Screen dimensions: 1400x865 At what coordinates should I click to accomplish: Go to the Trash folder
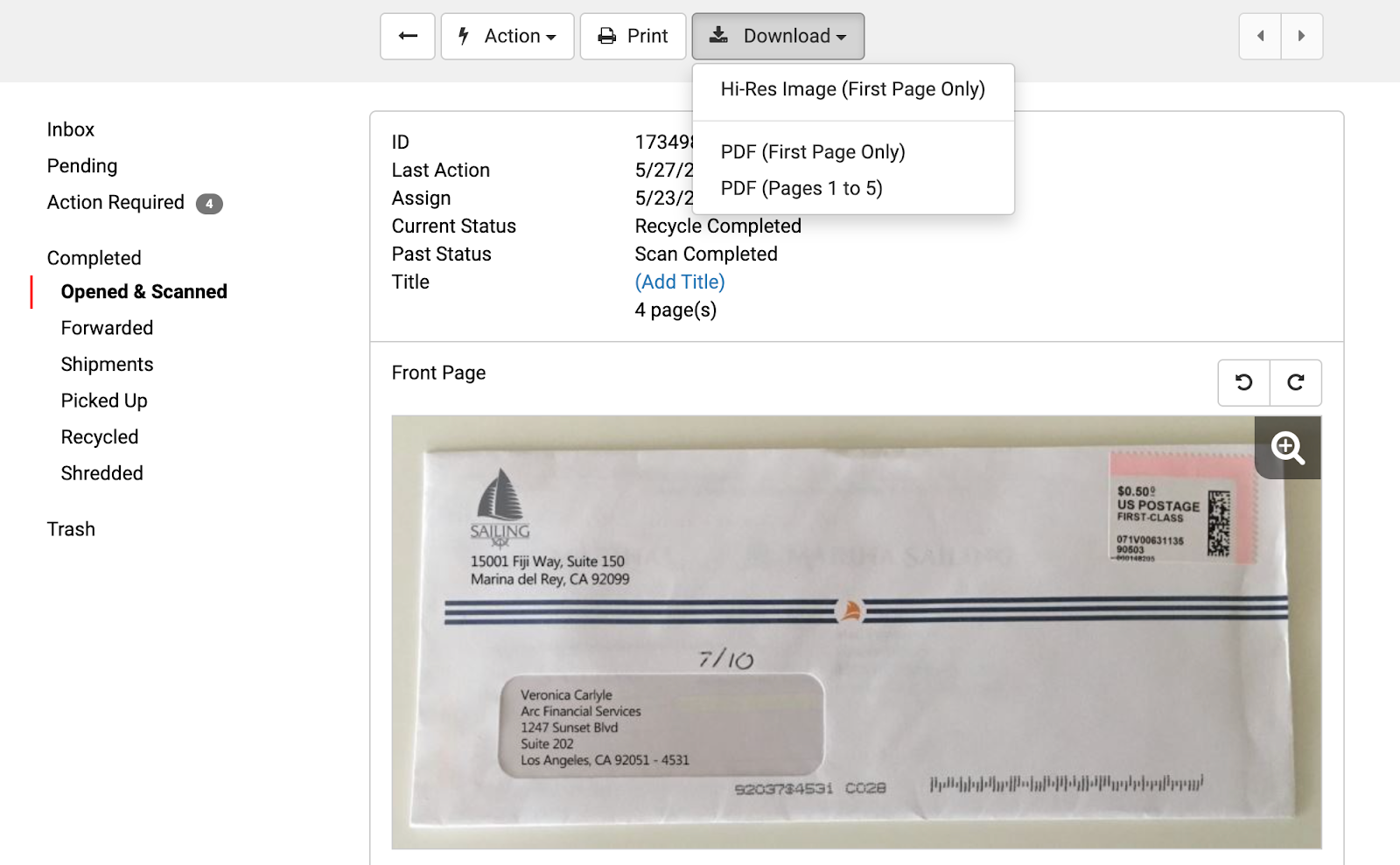[71, 529]
